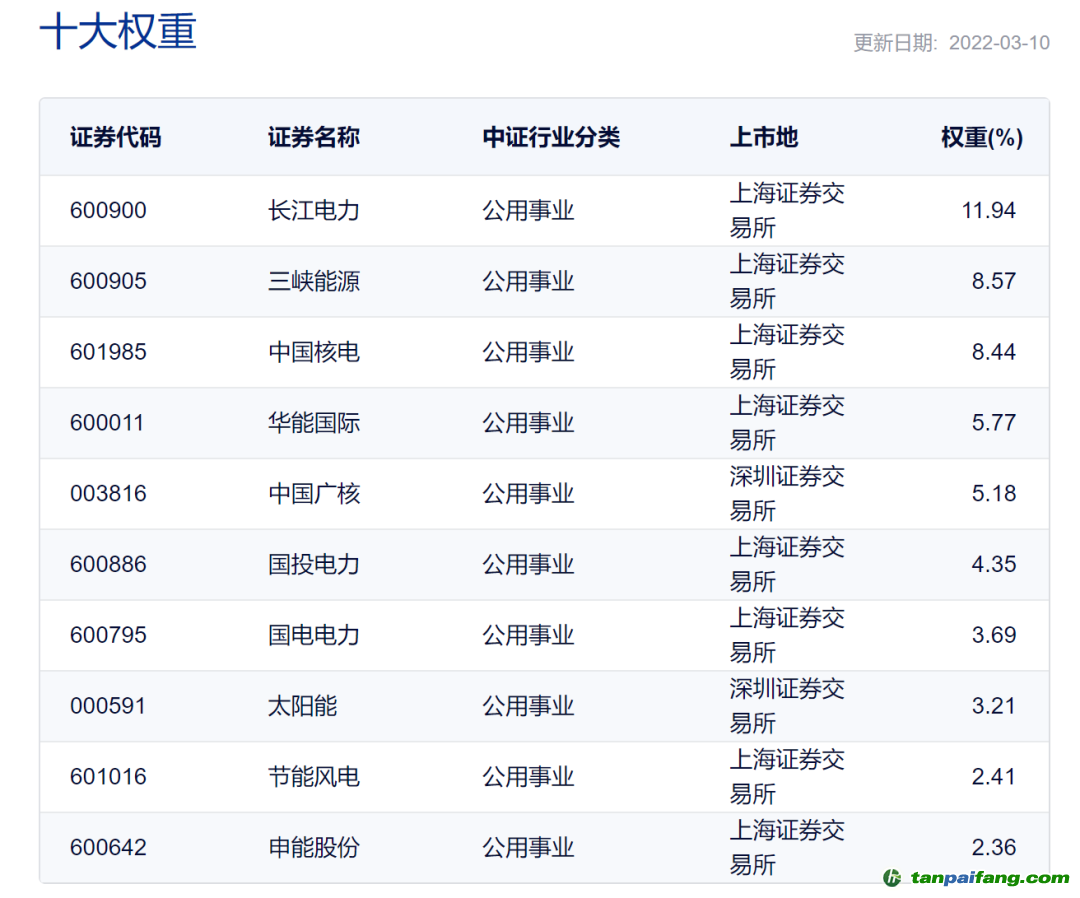Viewport: 1080px width, 898px height.
Task: Click on 三峡能源 in the name column
Action: tap(313, 281)
